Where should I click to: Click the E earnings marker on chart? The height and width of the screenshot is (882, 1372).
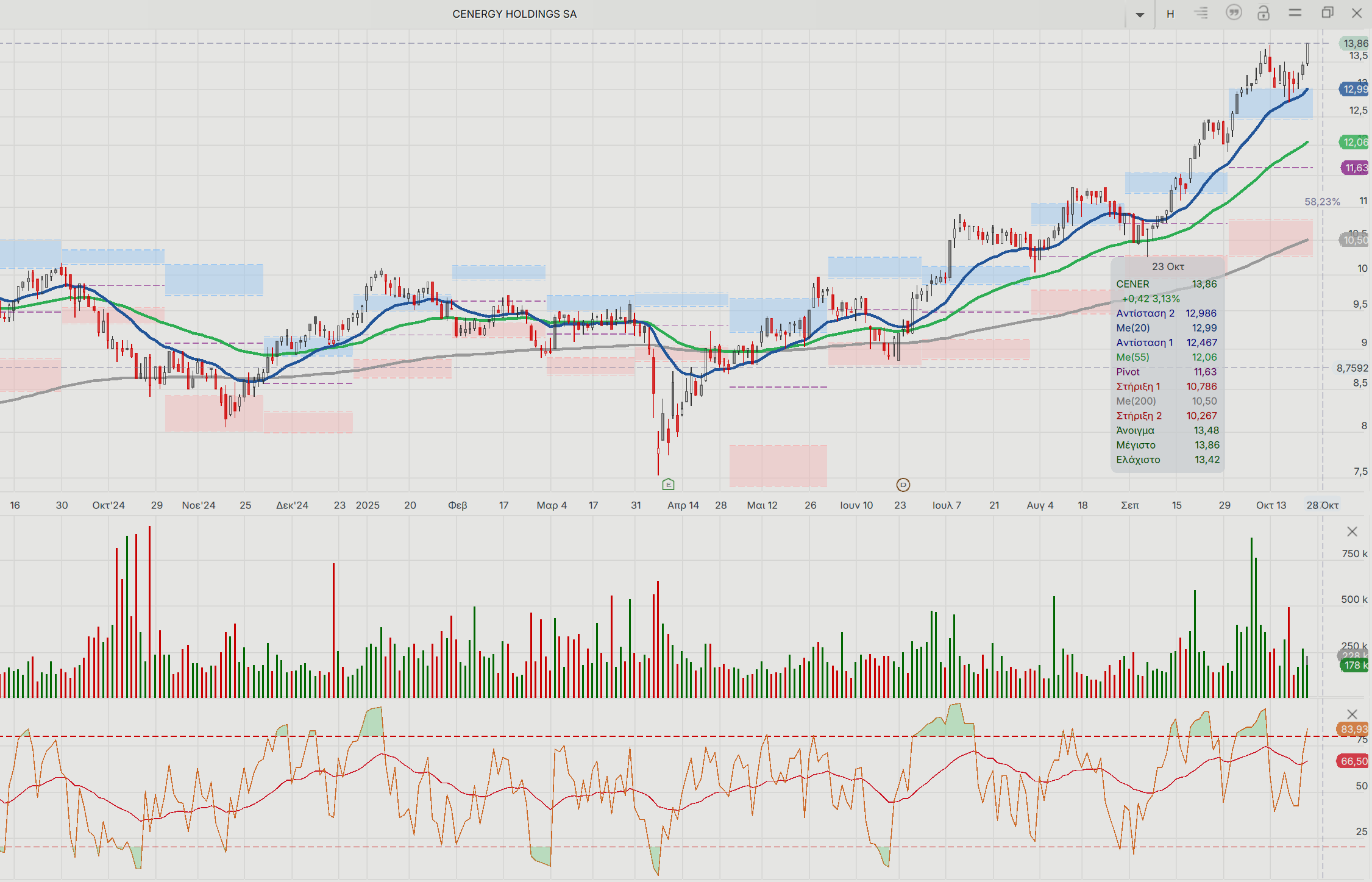pos(668,485)
